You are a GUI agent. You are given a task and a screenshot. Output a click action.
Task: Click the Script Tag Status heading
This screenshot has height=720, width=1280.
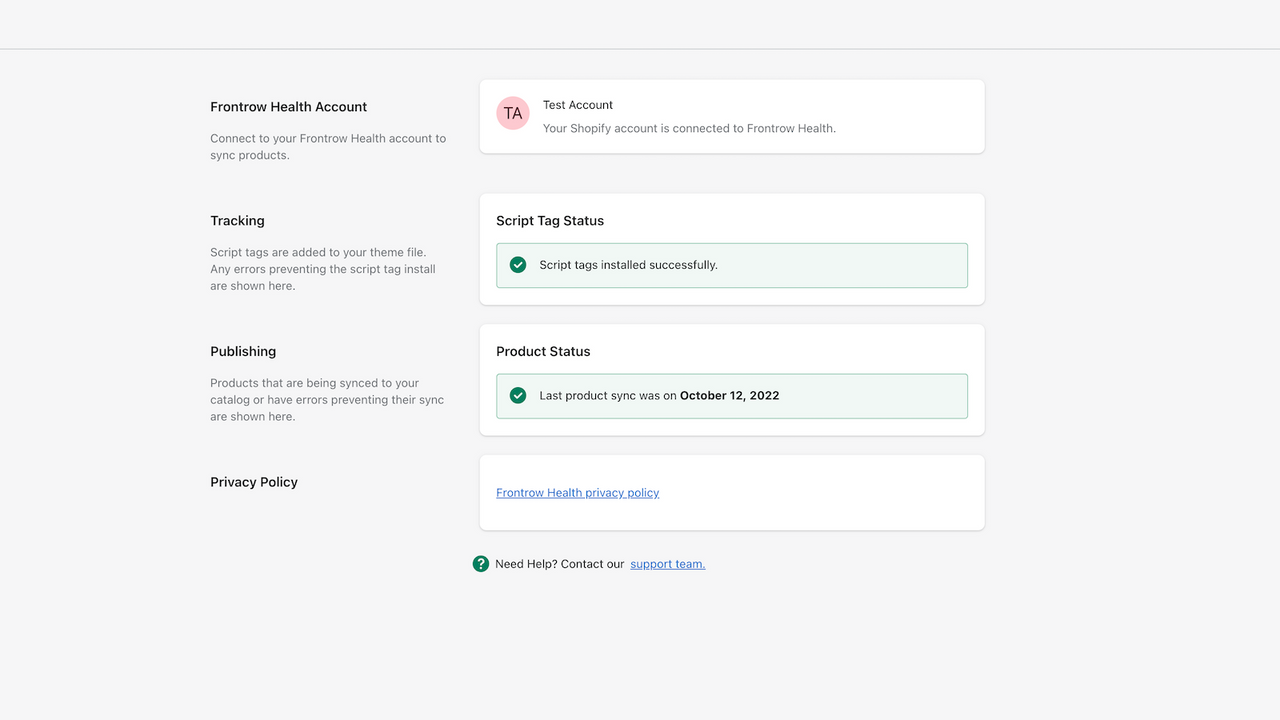tap(550, 220)
